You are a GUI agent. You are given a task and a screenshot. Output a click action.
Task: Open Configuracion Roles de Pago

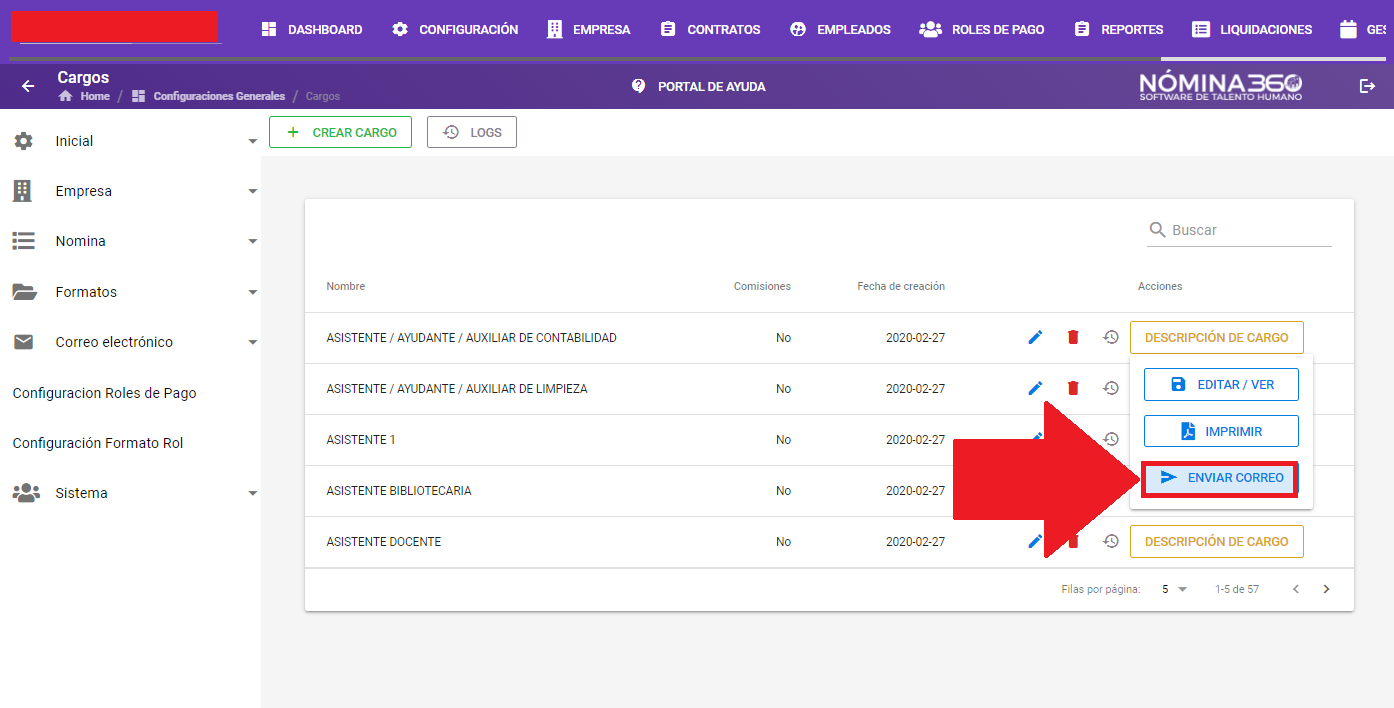pyautogui.click(x=105, y=393)
